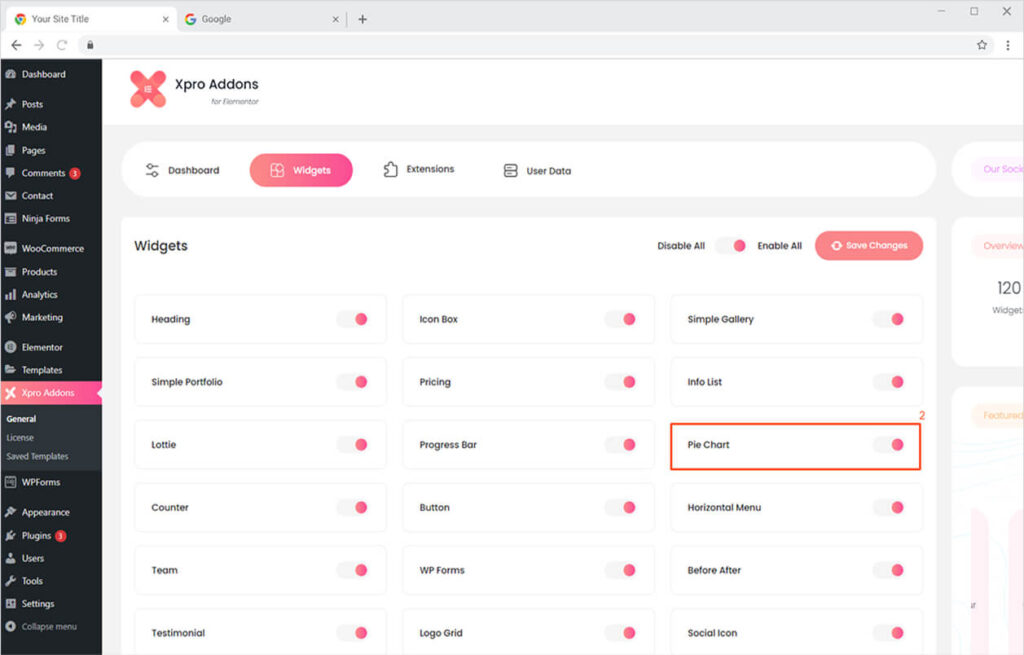Disable the Heading widget toggle
This screenshot has width=1024, height=655.
352,319
